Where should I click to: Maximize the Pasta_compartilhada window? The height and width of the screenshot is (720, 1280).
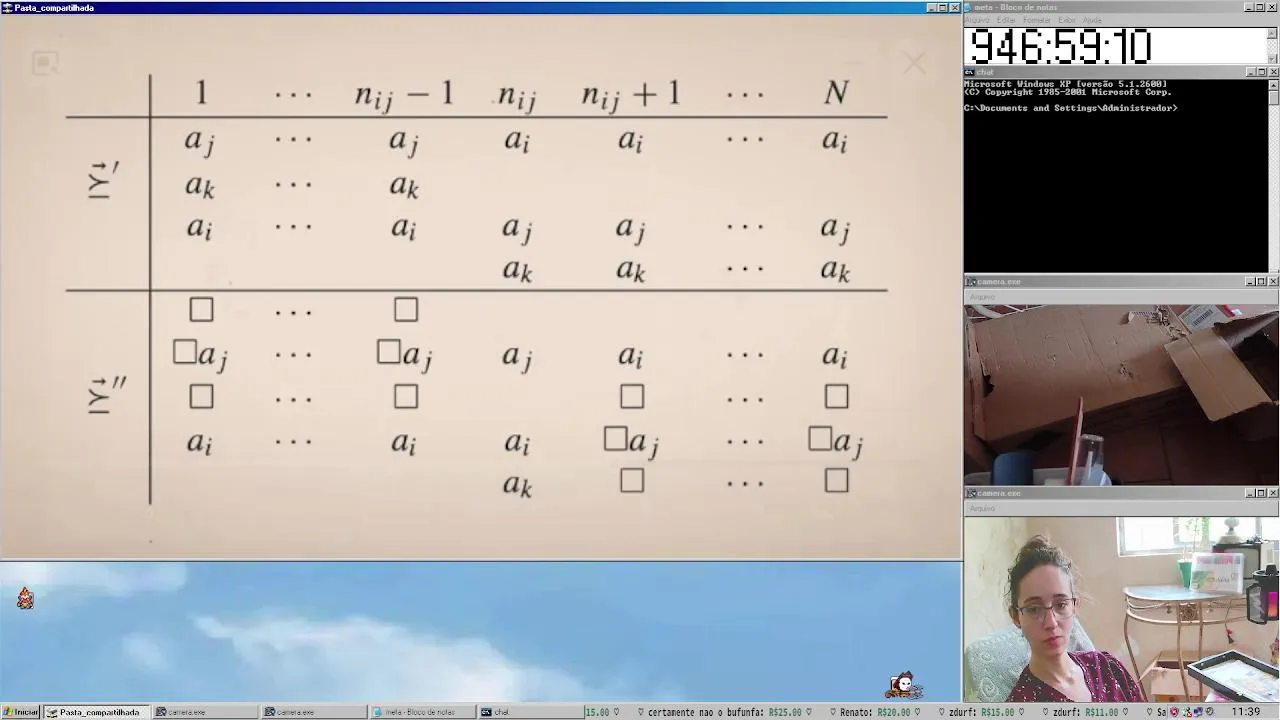[x=942, y=7]
